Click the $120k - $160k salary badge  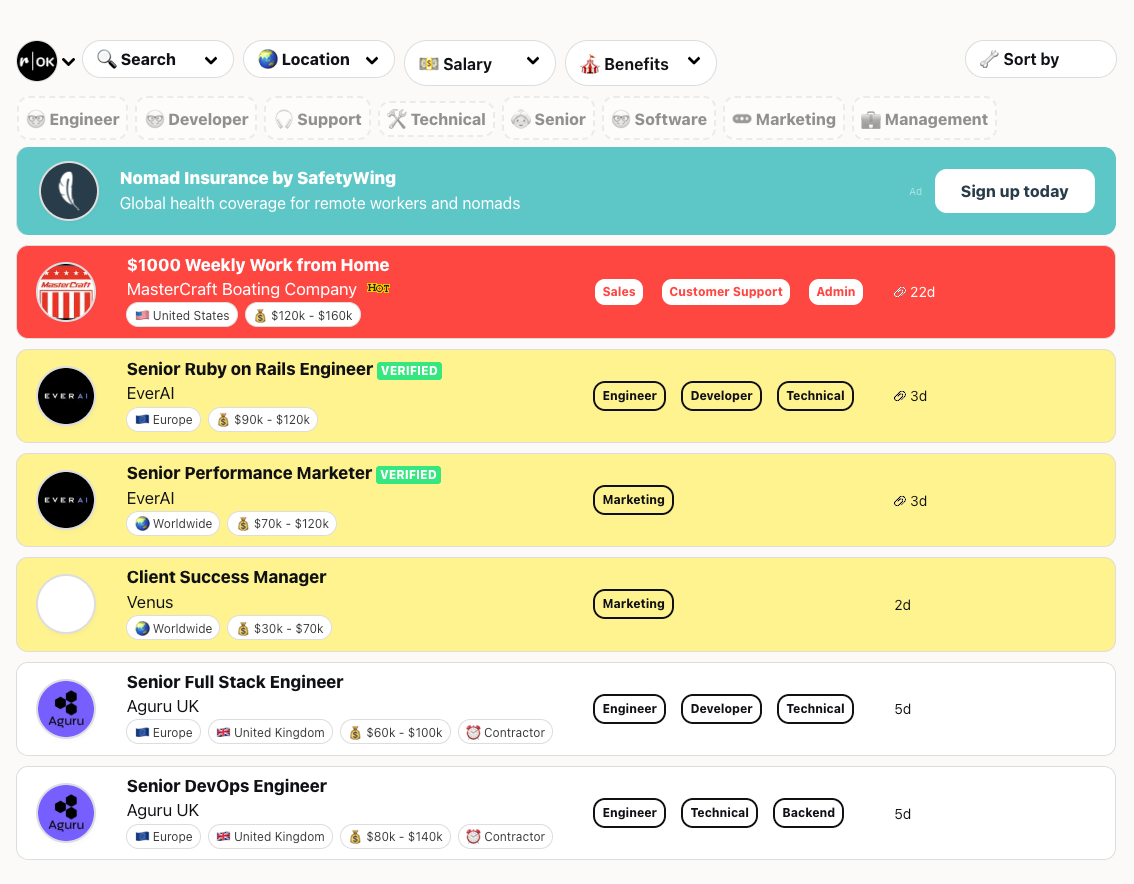point(303,315)
